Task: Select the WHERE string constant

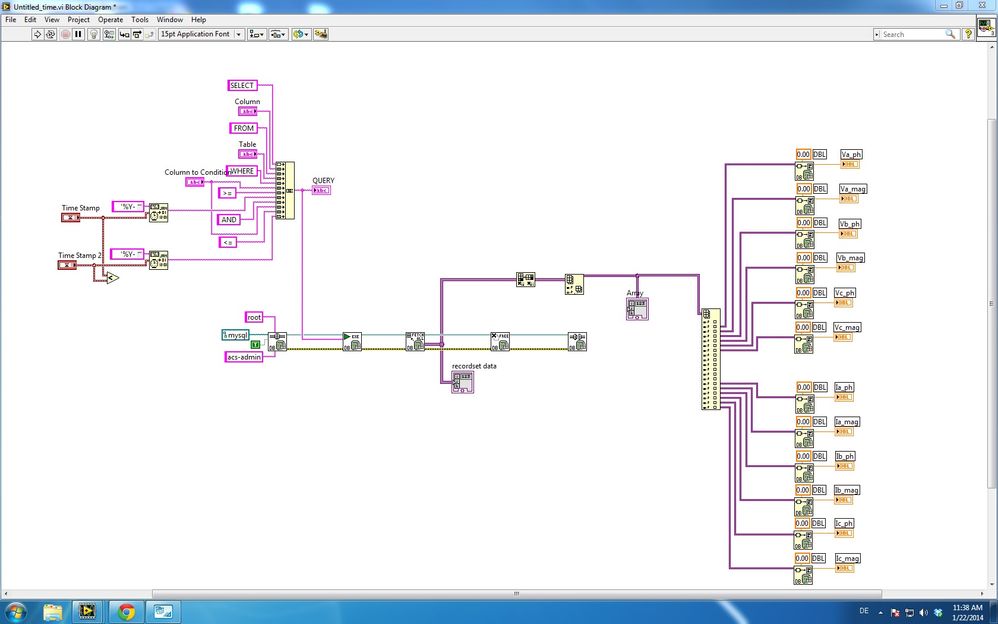Action: (x=241, y=171)
